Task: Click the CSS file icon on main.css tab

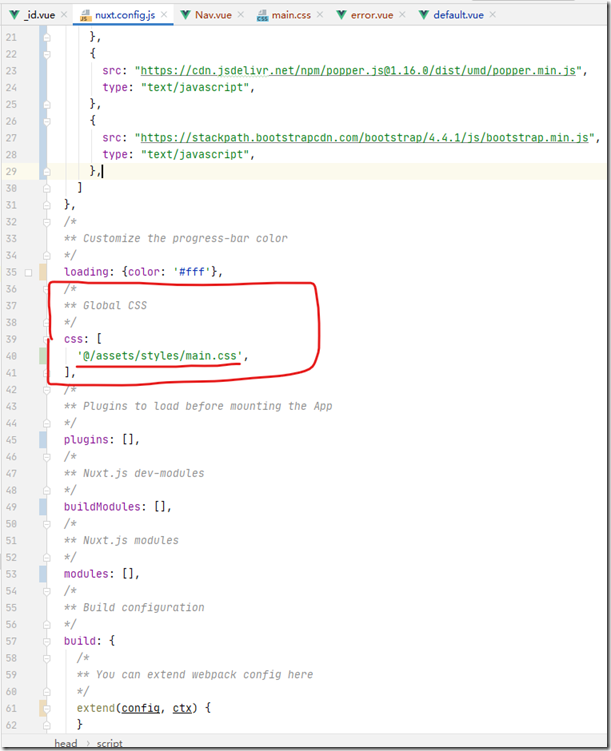Action: [262, 16]
